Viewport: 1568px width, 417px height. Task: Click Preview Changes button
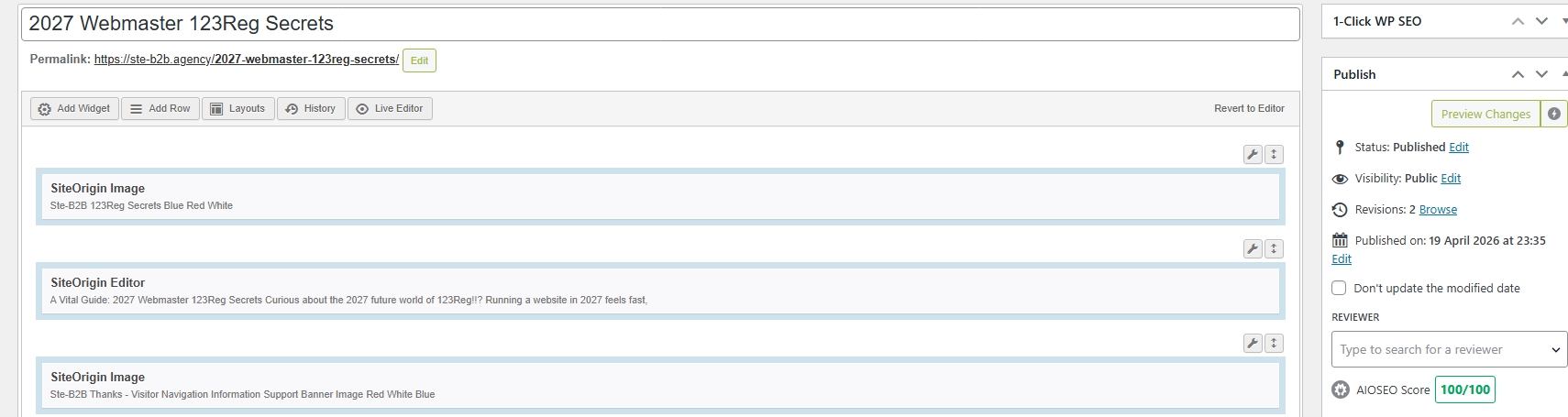tap(1485, 114)
